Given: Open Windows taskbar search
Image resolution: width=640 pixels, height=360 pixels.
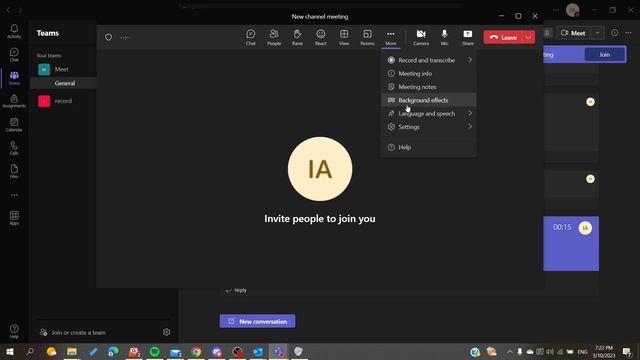Looking at the screenshot, I should coord(30,351).
